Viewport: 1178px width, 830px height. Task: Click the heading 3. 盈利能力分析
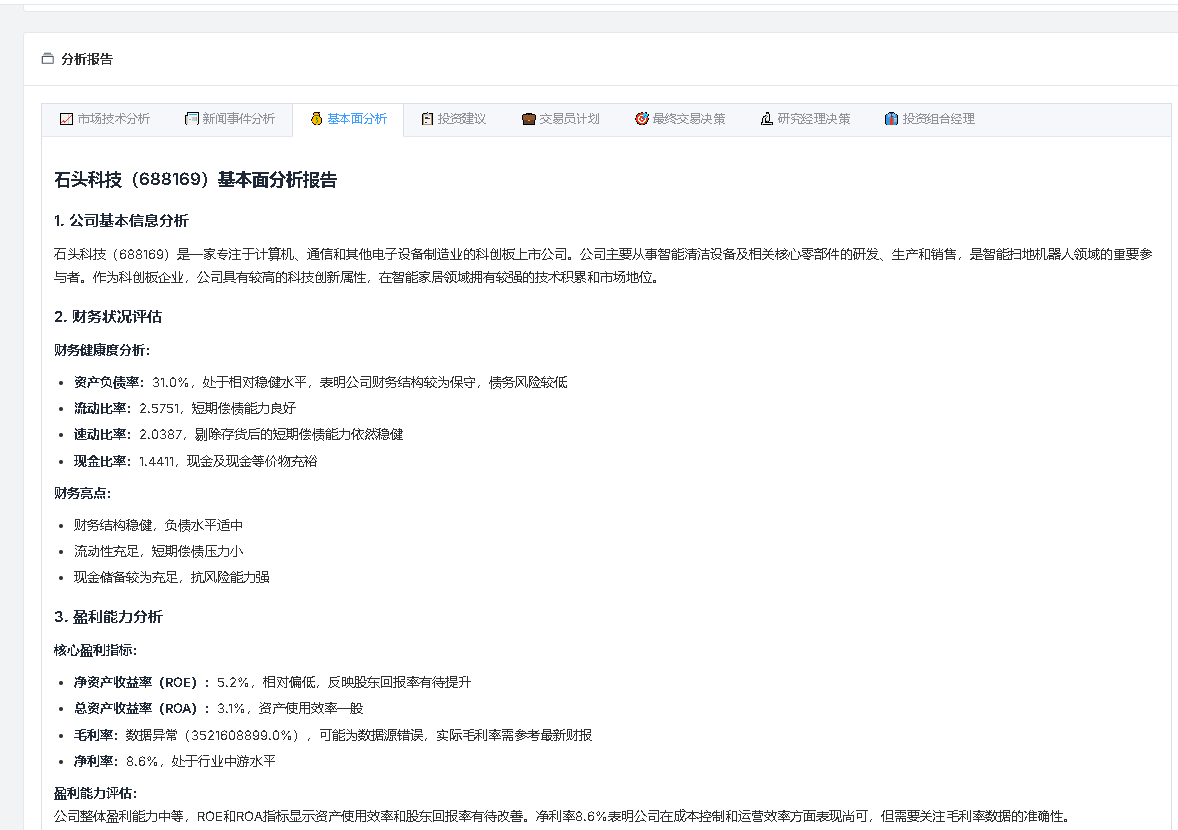coord(108,617)
